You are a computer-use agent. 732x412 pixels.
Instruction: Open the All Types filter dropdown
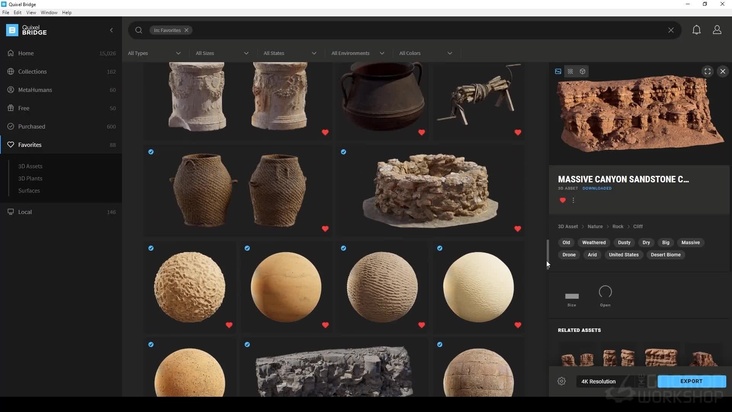pyautogui.click(x=153, y=53)
